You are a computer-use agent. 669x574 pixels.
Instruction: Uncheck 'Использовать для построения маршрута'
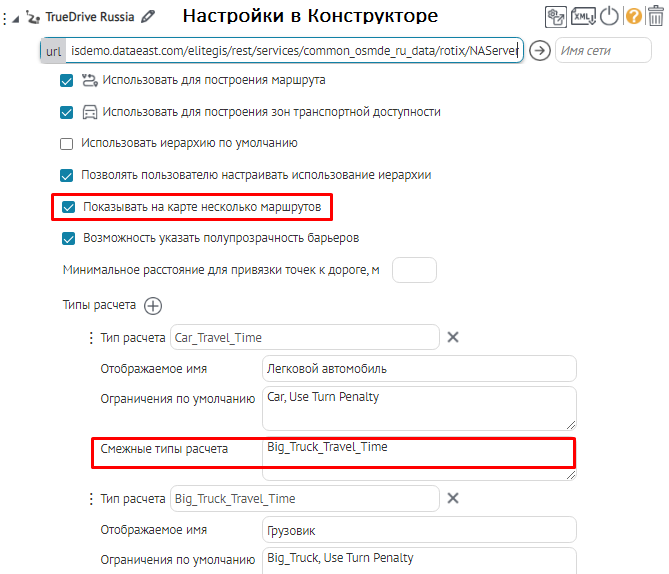[68, 80]
